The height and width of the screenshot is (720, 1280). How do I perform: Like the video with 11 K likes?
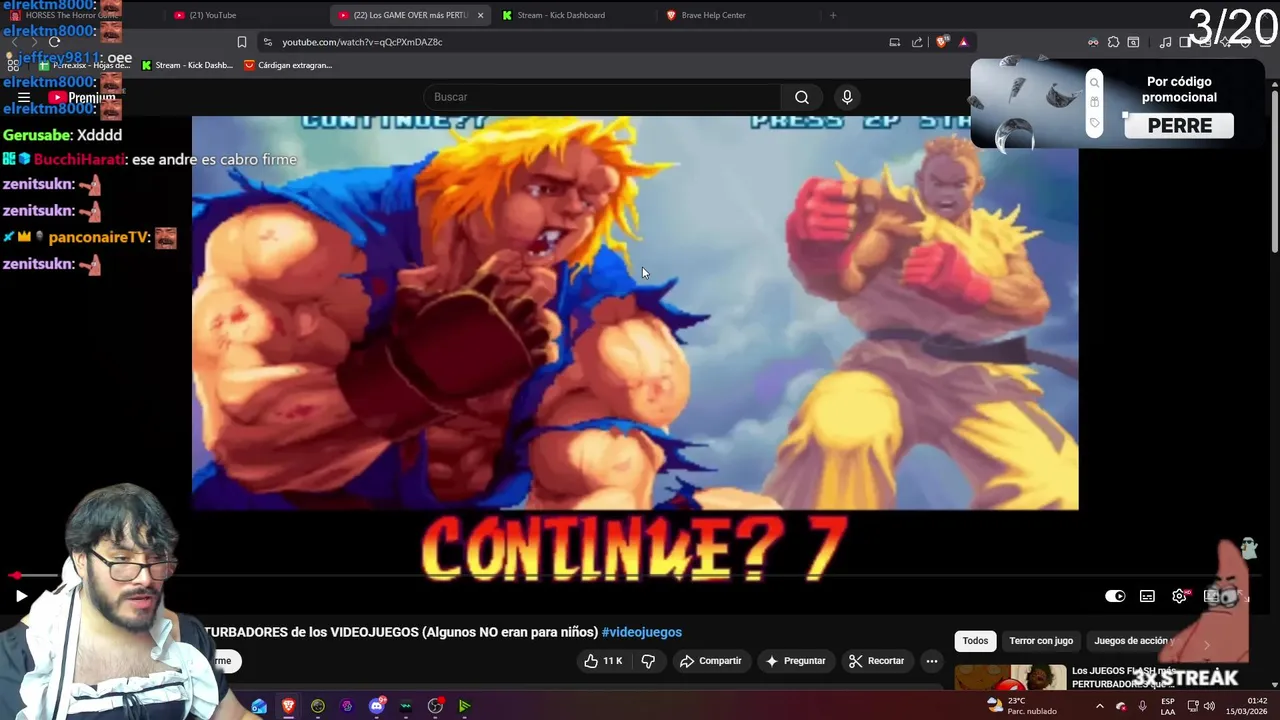click(x=603, y=661)
